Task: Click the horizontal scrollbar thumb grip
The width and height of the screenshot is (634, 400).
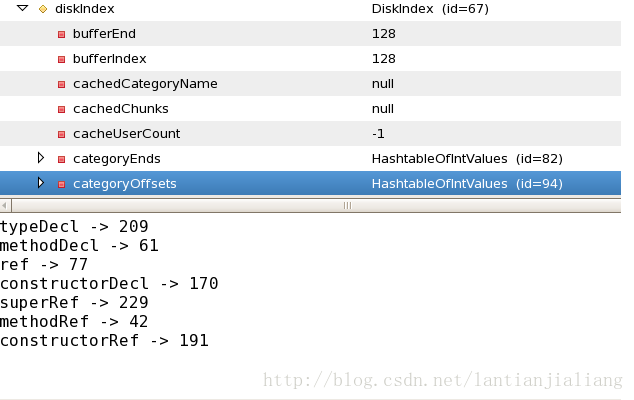Action: click(x=347, y=205)
